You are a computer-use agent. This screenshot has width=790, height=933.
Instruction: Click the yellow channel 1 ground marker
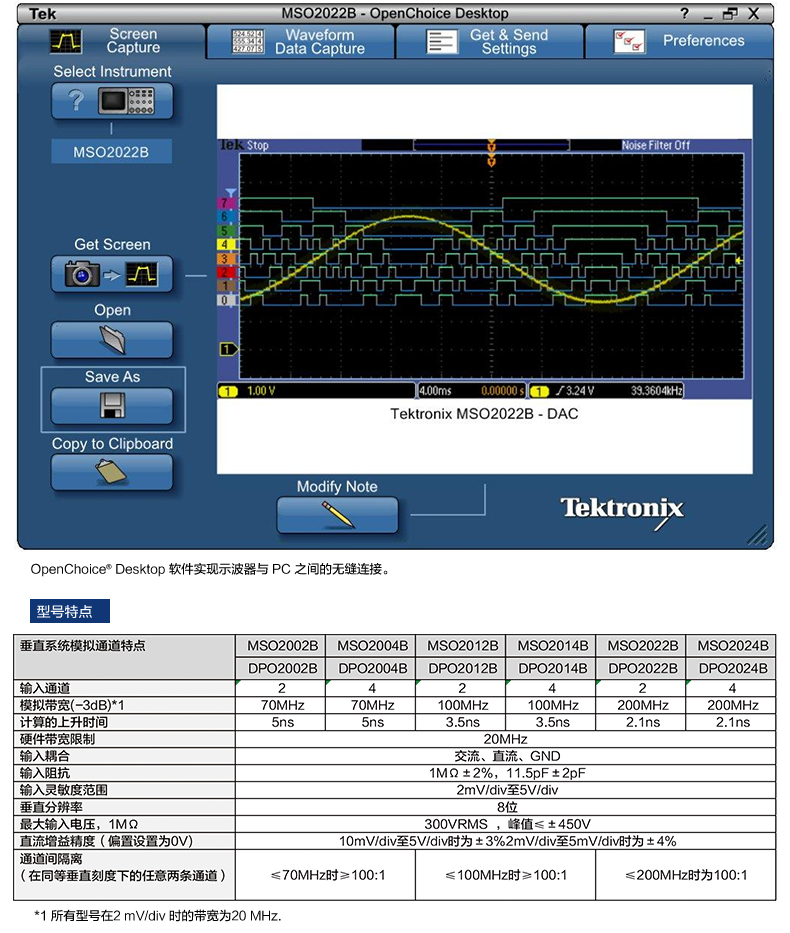click(228, 349)
